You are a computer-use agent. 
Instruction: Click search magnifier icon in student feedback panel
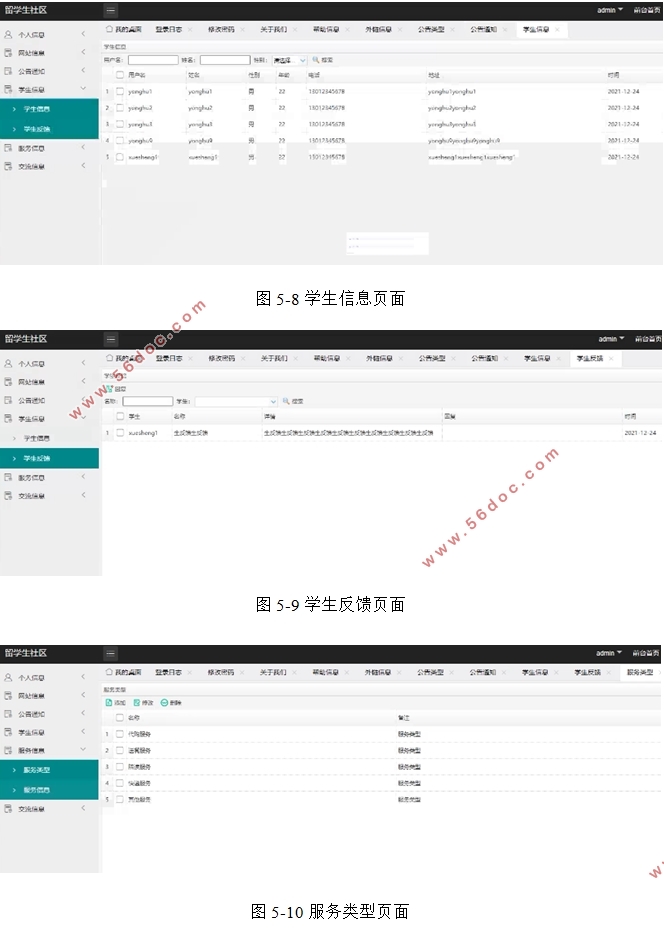[286, 401]
